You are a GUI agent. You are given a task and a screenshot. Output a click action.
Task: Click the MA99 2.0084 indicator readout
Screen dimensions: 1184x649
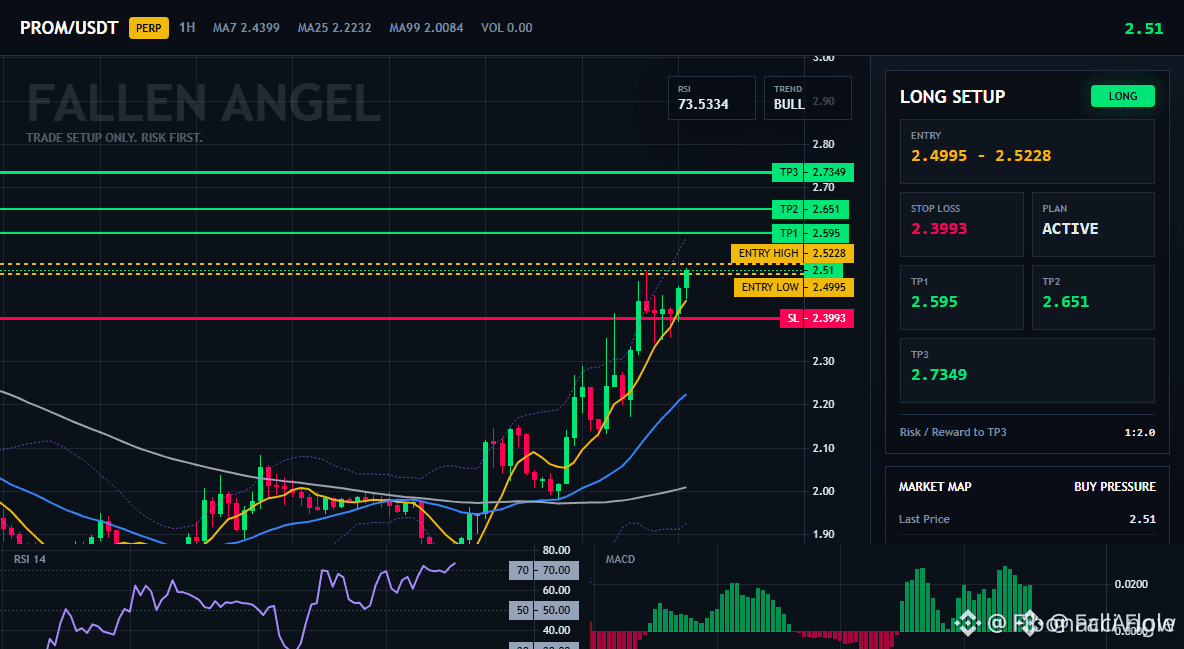pyautogui.click(x=426, y=27)
